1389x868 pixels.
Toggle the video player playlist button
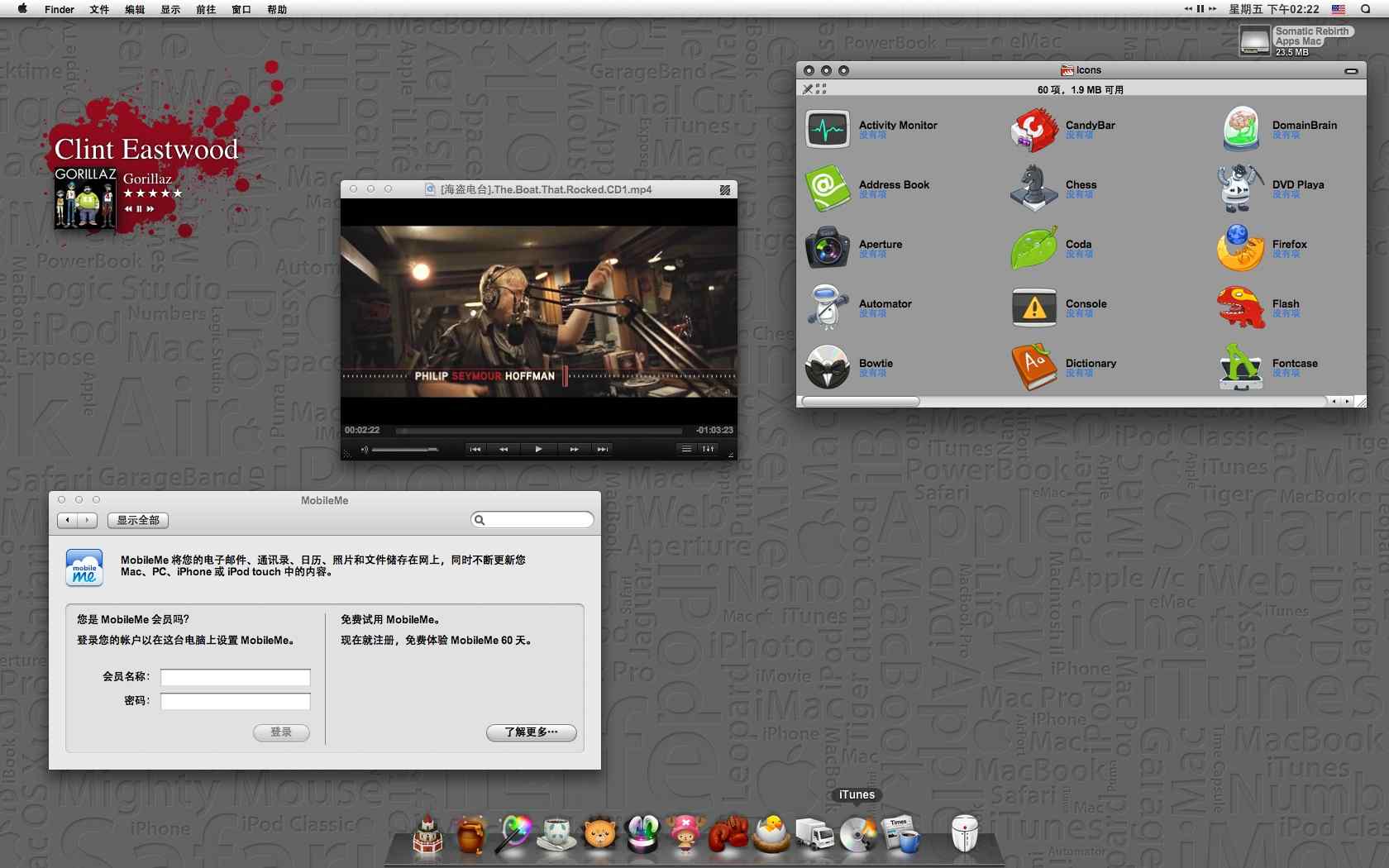pos(686,449)
